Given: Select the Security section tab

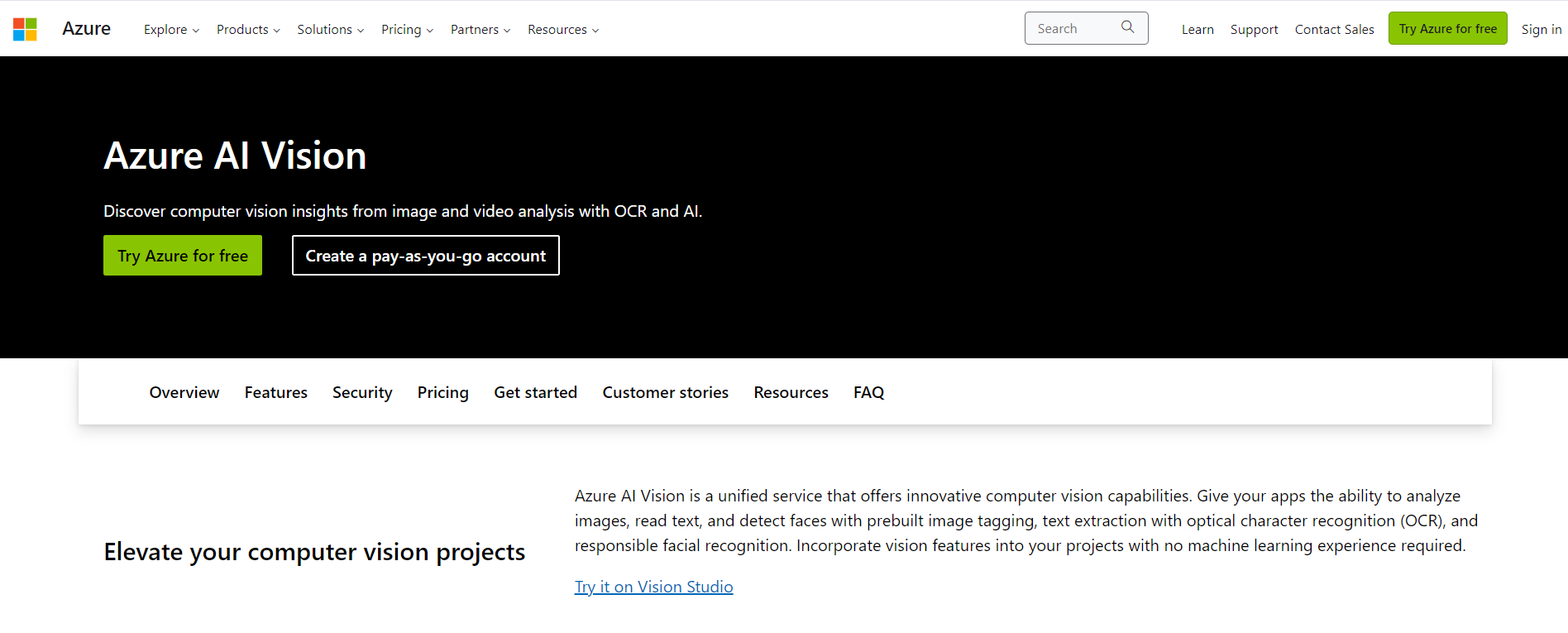Looking at the screenshot, I should pyautogui.click(x=362, y=392).
